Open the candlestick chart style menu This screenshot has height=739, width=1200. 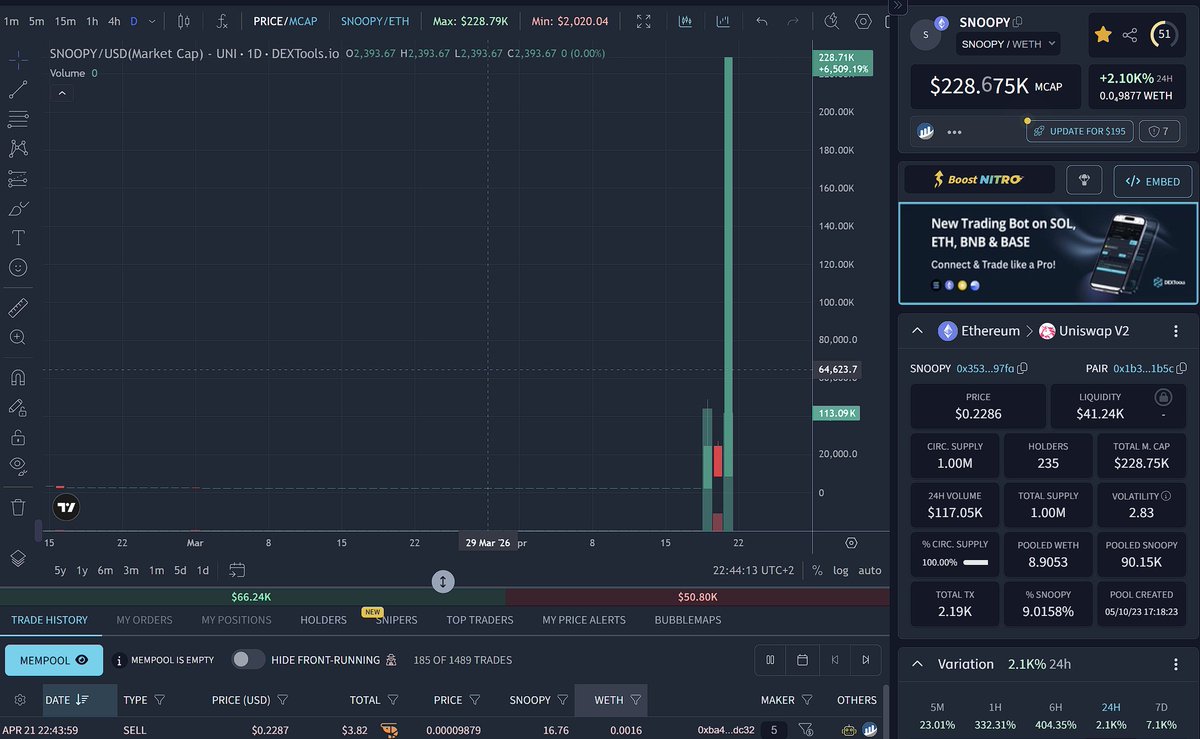pos(184,21)
